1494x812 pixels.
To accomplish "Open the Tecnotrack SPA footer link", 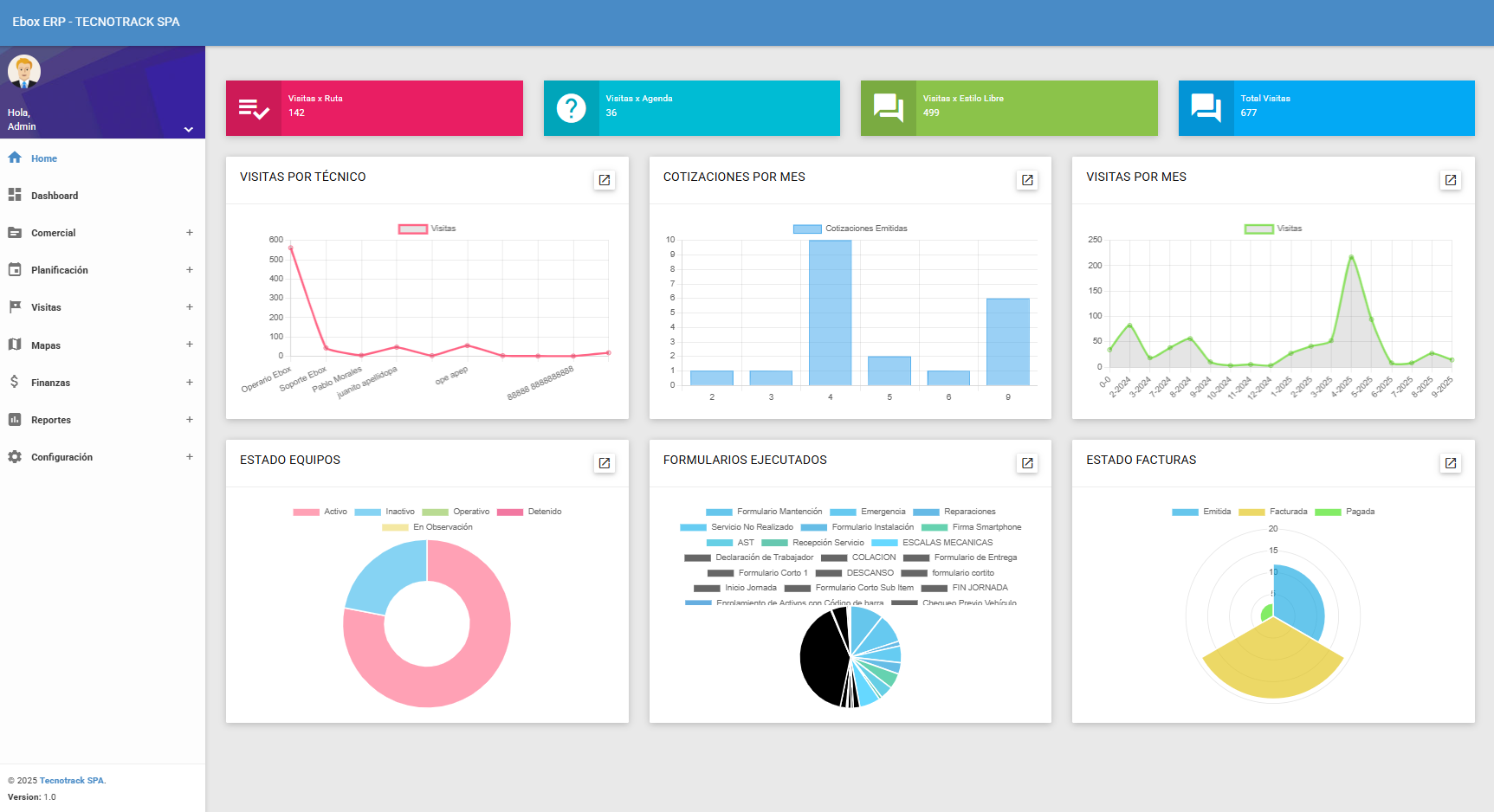I will coord(72,781).
